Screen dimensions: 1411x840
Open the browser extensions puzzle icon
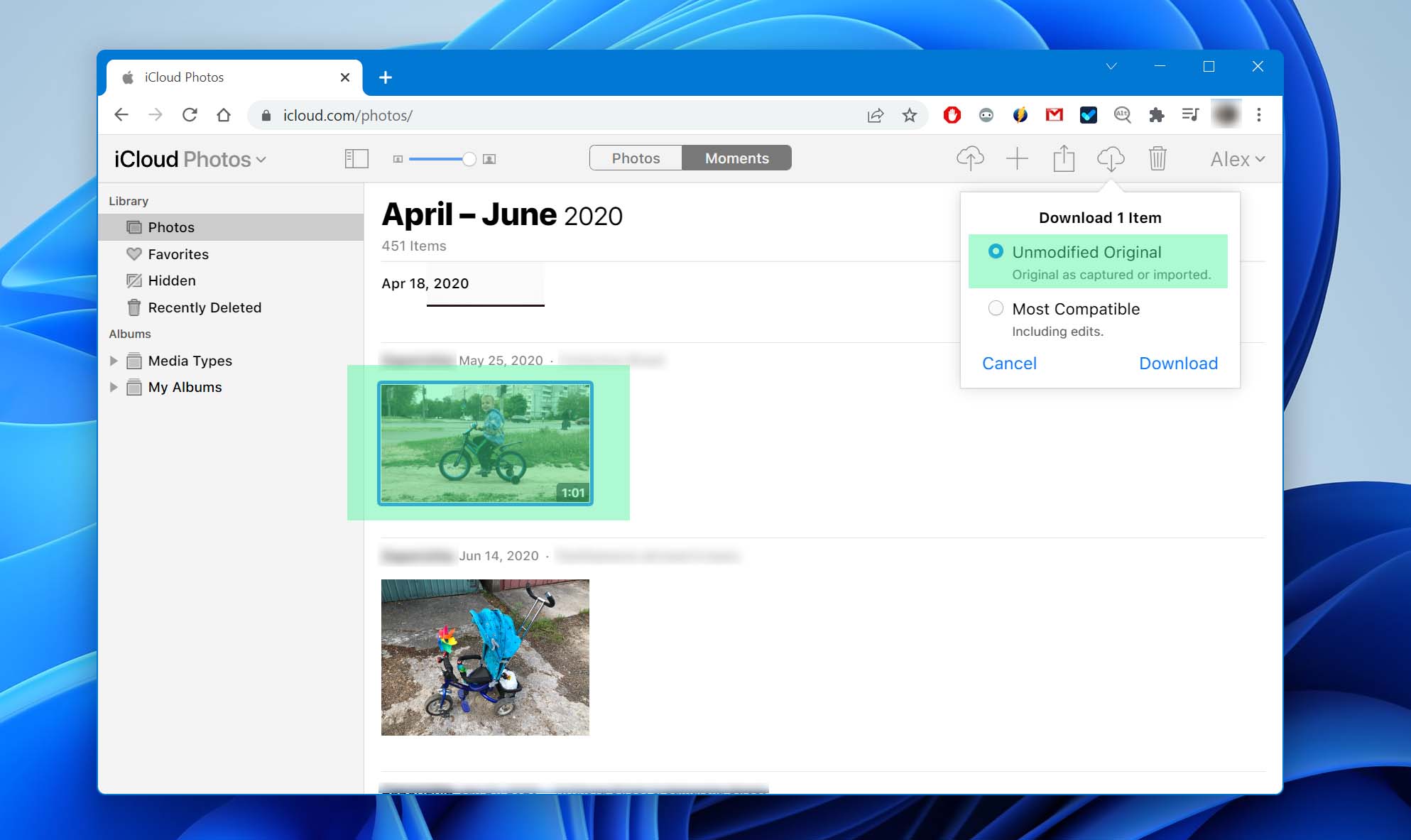pos(1156,115)
